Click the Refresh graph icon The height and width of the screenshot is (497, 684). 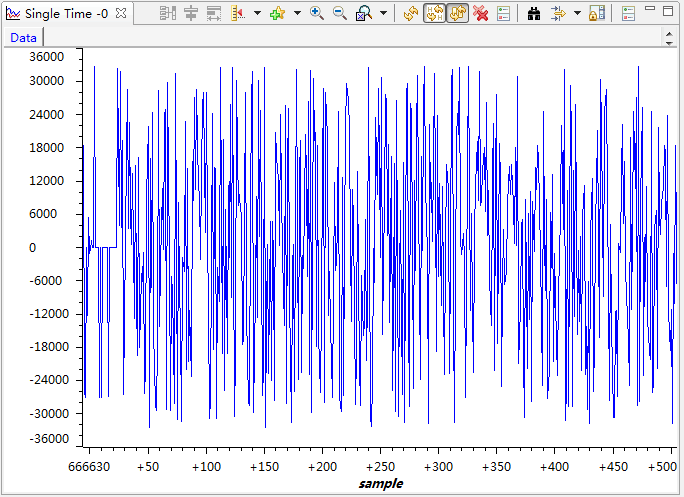(x=411, y=14)
